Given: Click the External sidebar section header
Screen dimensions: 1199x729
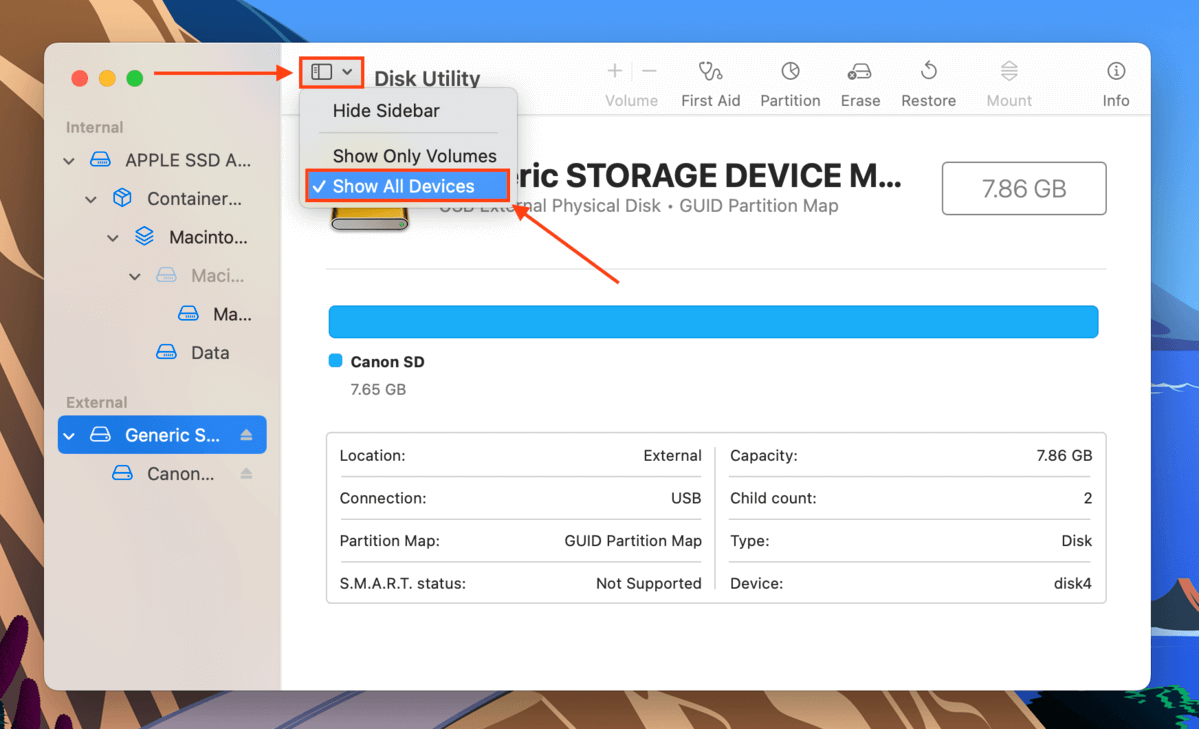Looking at the screenshot, I should tap(96, 402).
